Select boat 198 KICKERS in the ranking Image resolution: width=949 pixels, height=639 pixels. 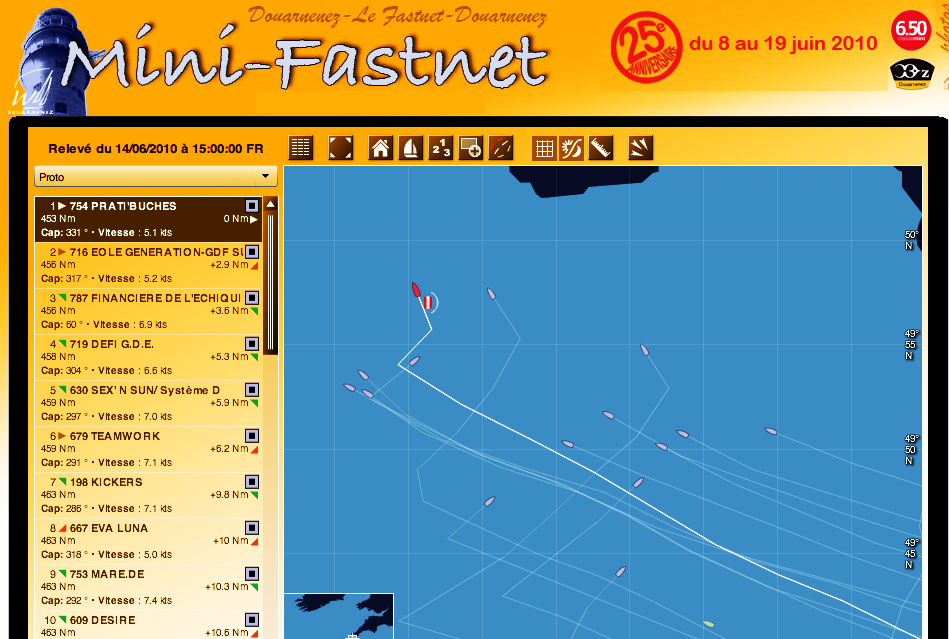(148, 495)
